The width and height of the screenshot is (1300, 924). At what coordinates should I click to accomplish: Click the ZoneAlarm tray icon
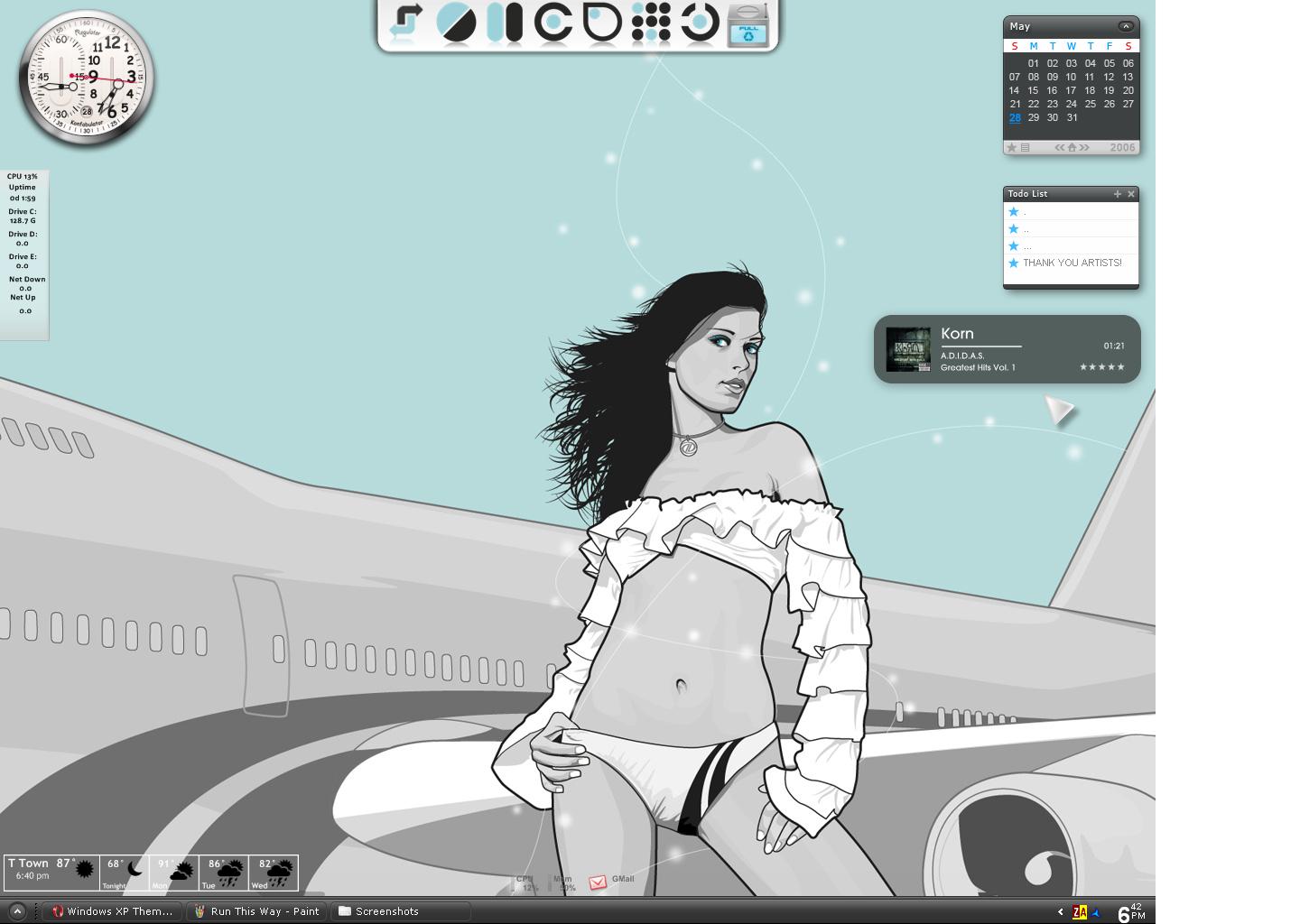[x=1080, y=912]
